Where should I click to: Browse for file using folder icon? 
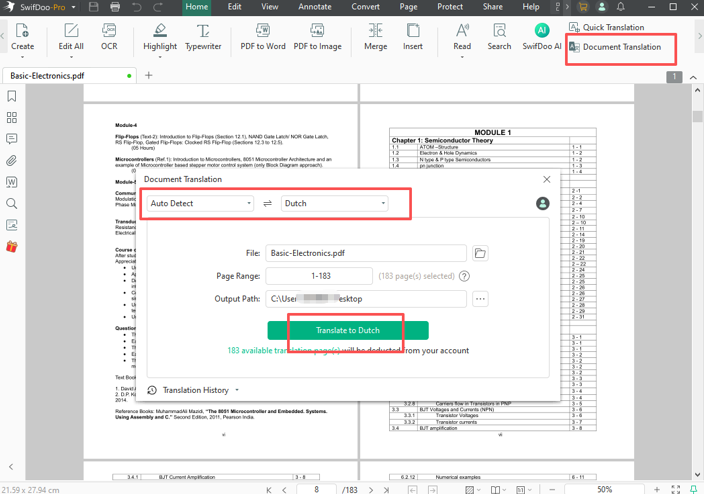tap(480, 254)
